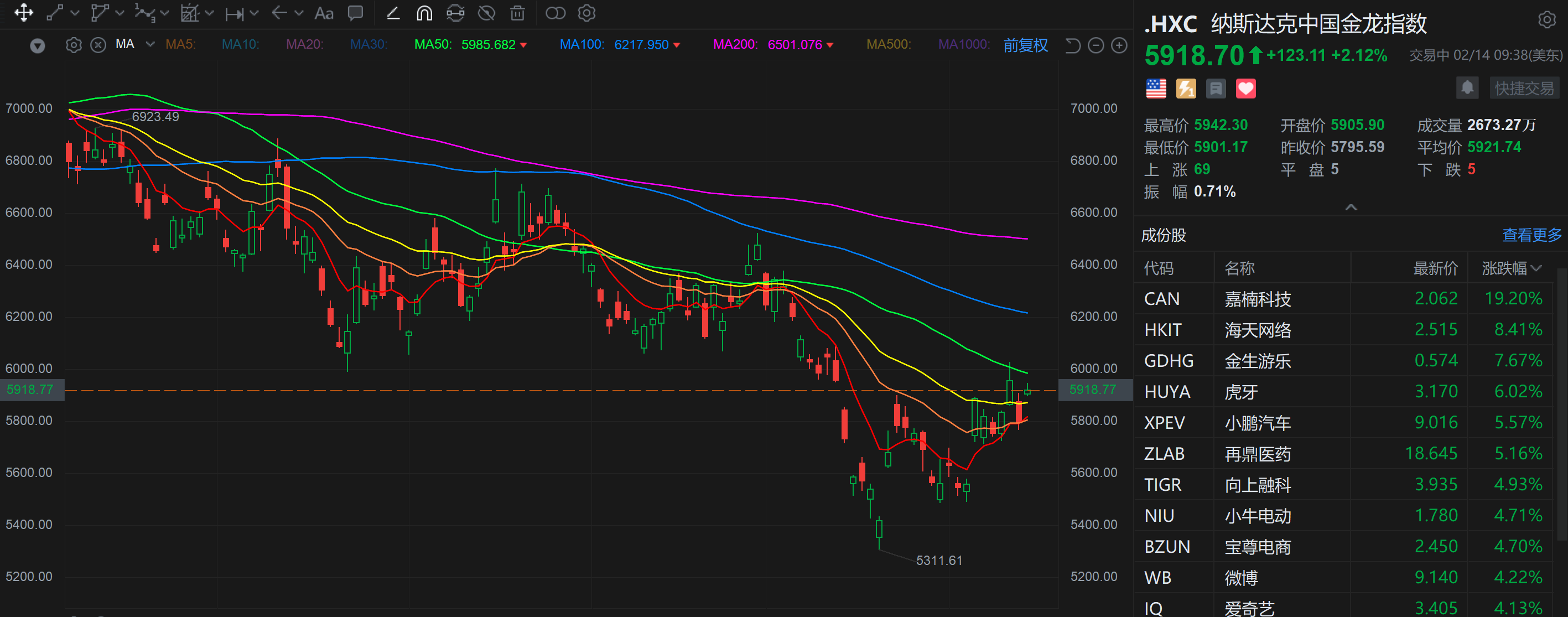This screenshot has width=1568, height=617.
Task: Open the MA indicator settings gear
Action: tap(74, 45)
